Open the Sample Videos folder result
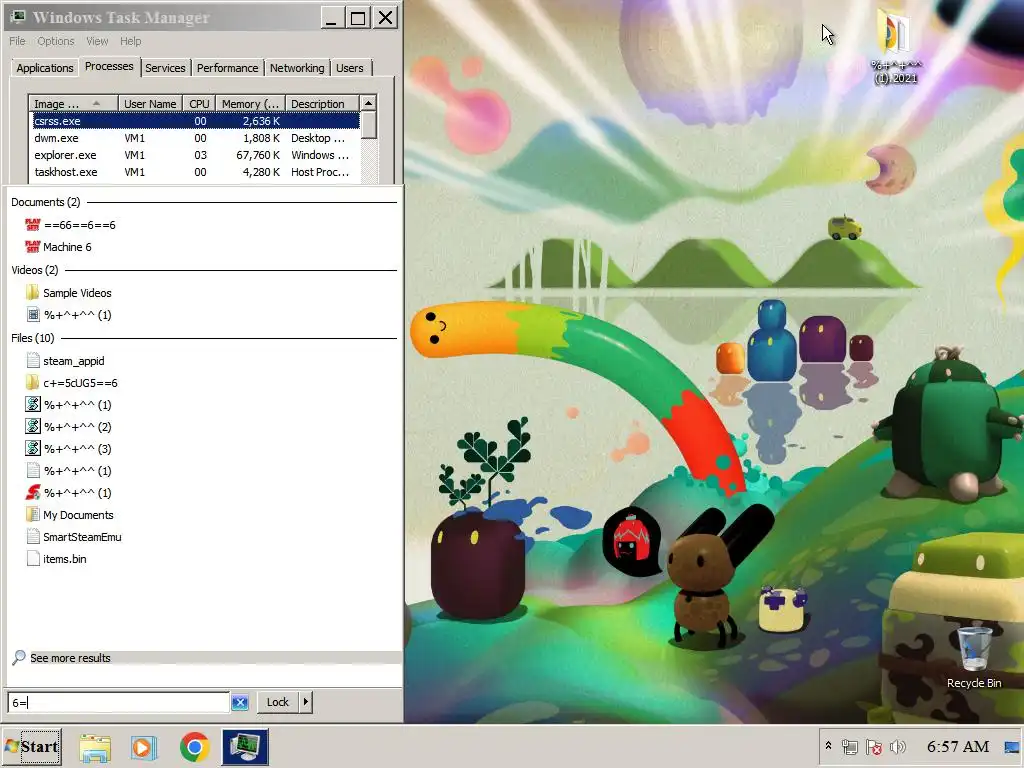 click(69, 293)
